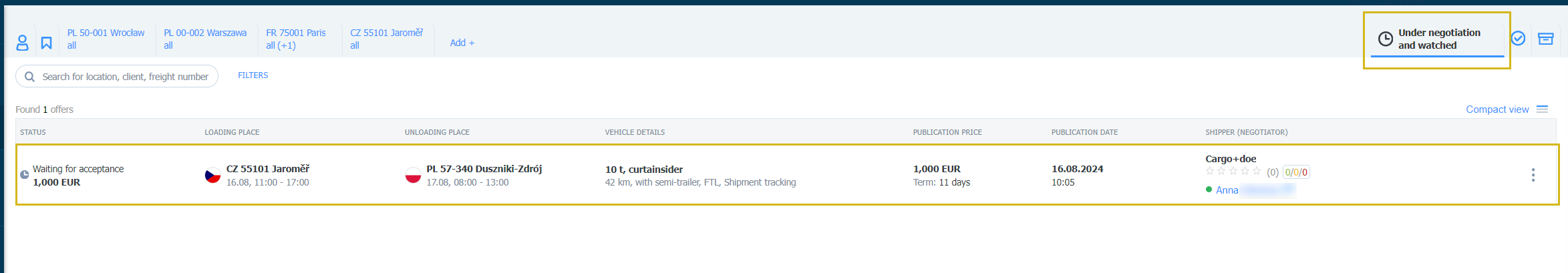Open the CZ 55101 Jaroměř filter tab

point(386,39)
